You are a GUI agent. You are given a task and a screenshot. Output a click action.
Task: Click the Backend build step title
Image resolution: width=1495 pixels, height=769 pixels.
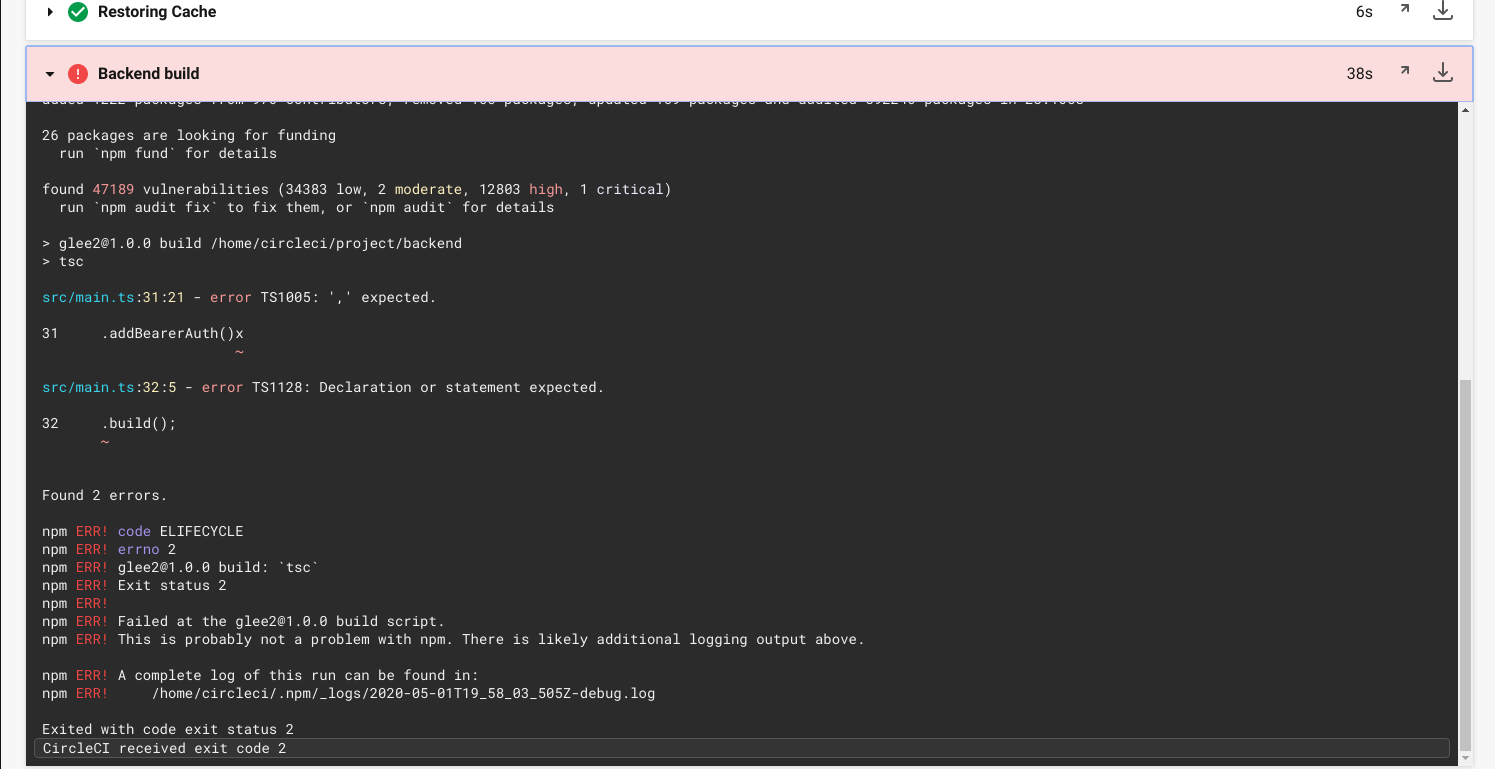(x=148, y=74)
